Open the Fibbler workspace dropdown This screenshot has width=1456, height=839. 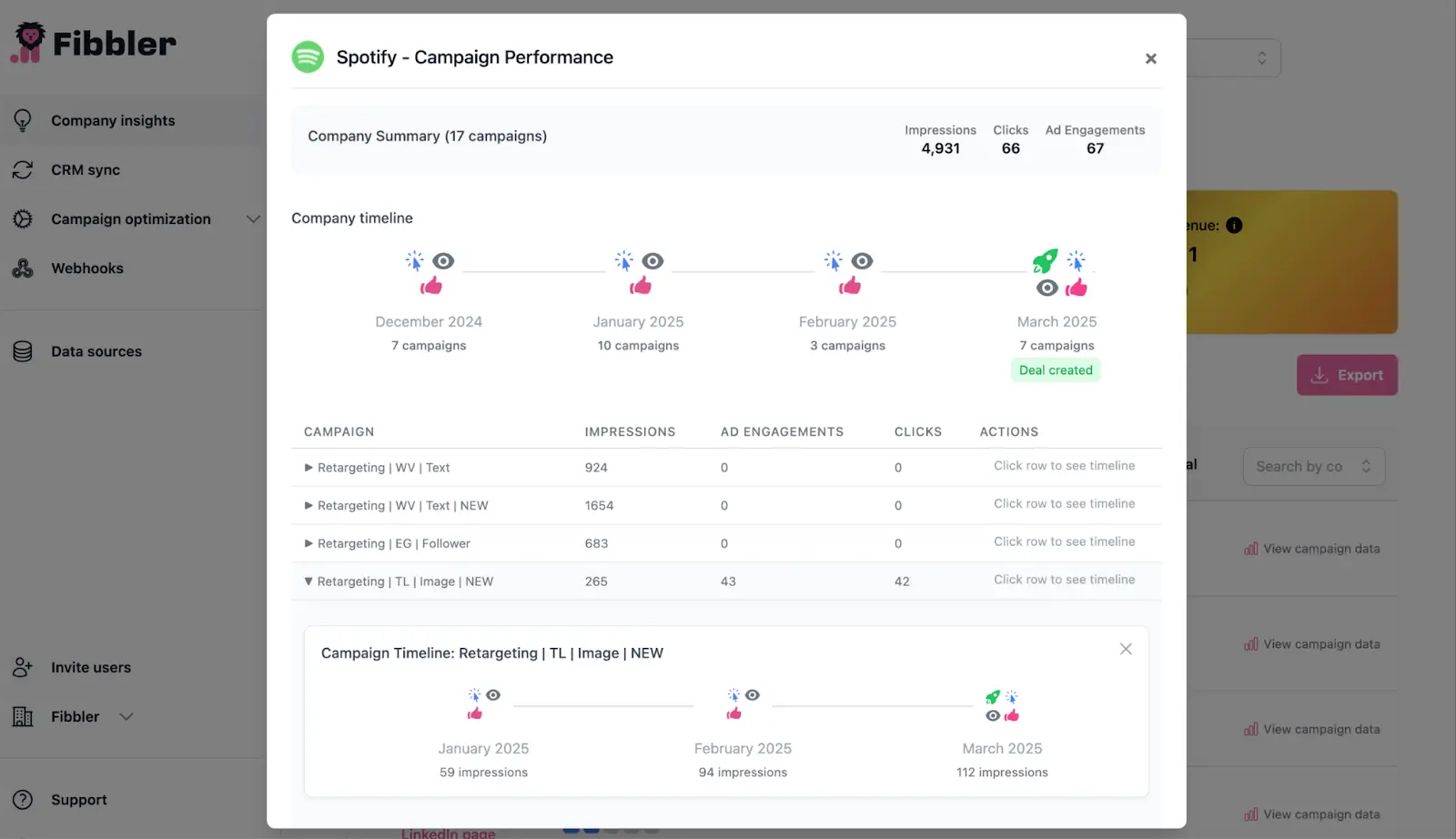coord(126,717)
